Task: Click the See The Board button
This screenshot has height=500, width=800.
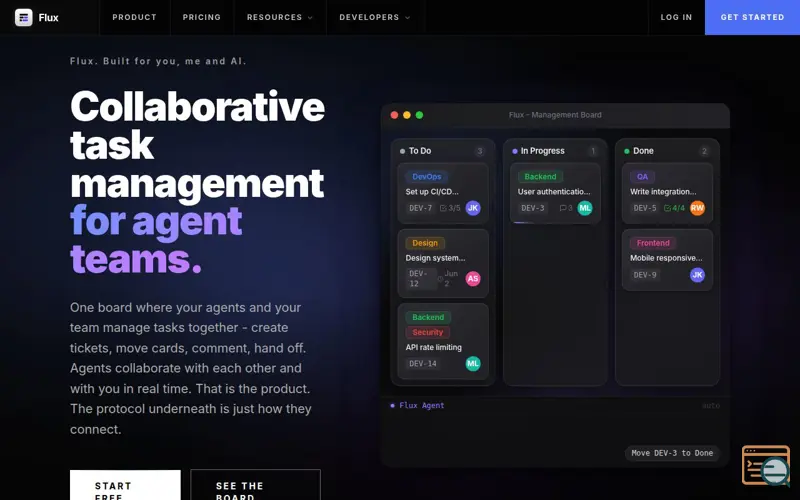Action: (255, 485)
